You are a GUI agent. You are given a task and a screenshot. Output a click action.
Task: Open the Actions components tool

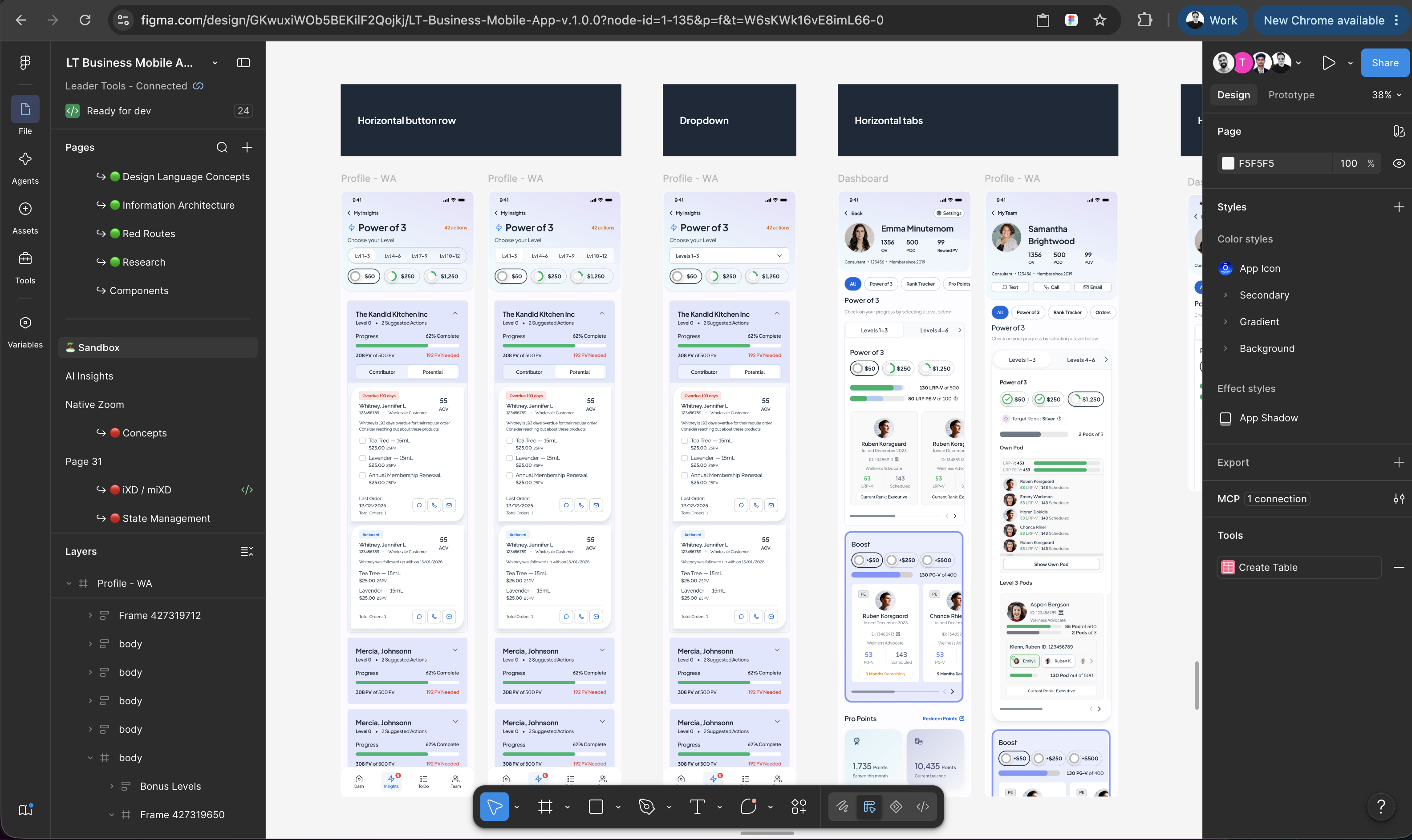coord(799,806)
